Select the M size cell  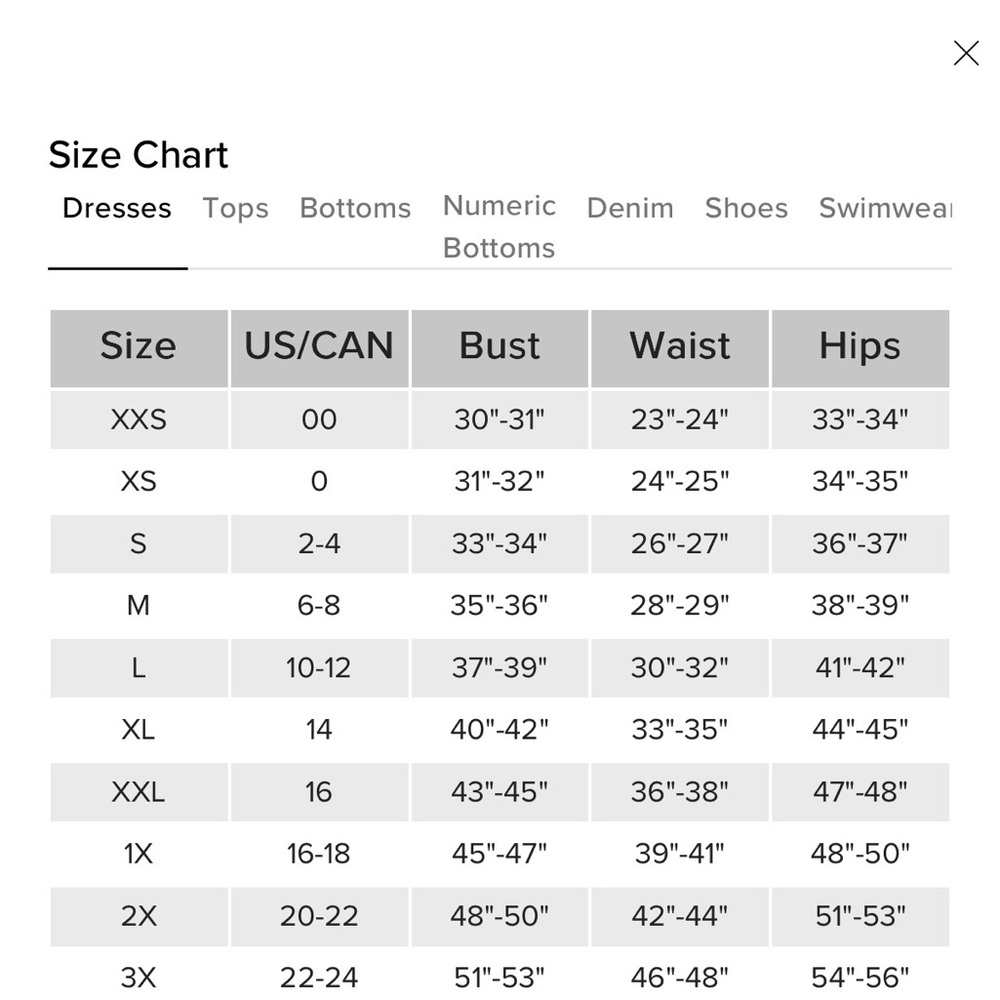(x=138, y=605)
